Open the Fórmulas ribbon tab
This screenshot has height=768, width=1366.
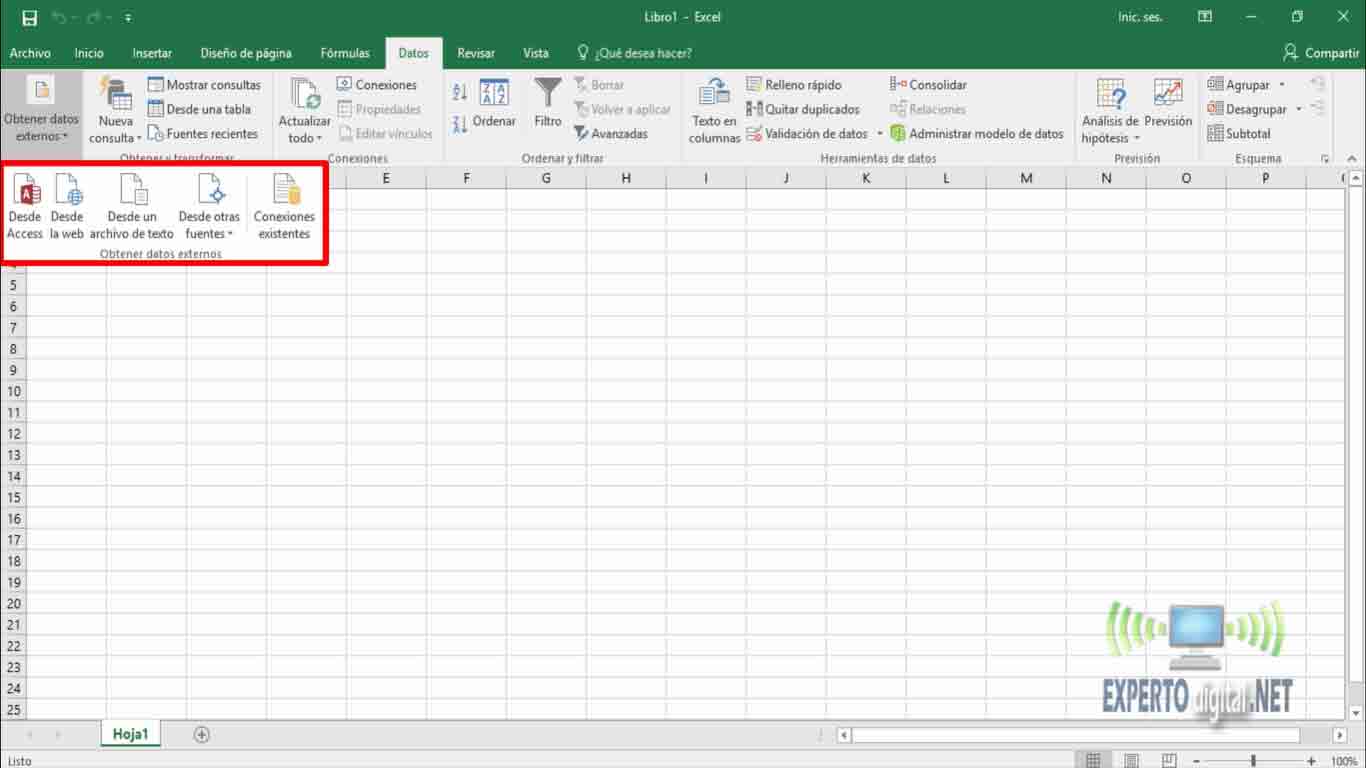click(x=345, y=53)
